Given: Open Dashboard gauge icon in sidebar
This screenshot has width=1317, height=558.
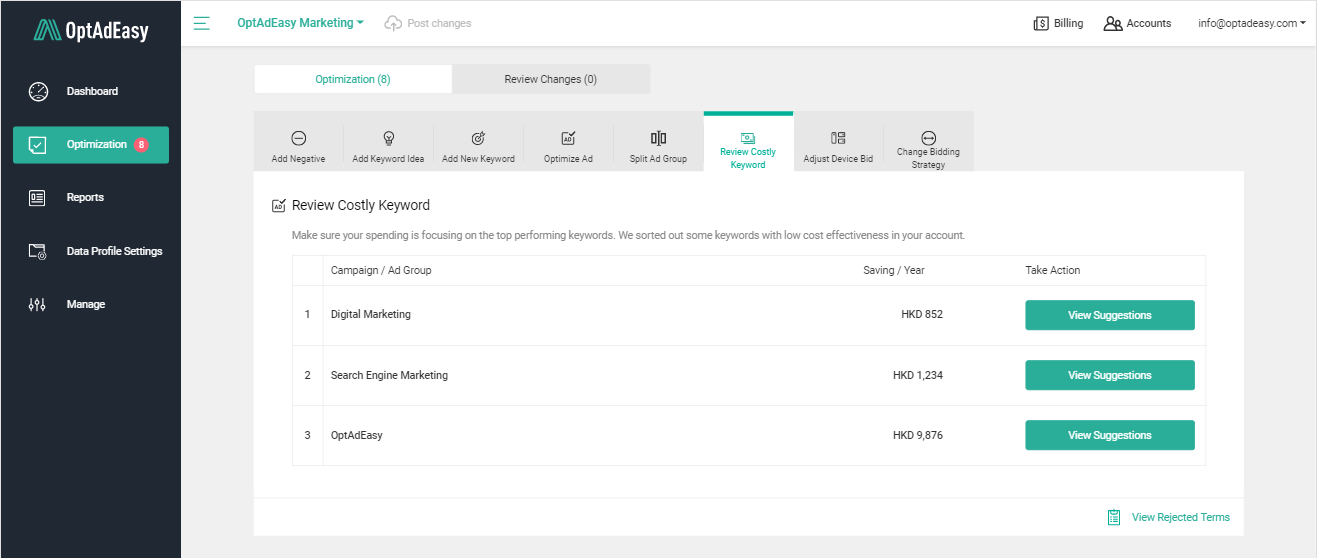Looking at the screenshot, I should pos(38,91).
